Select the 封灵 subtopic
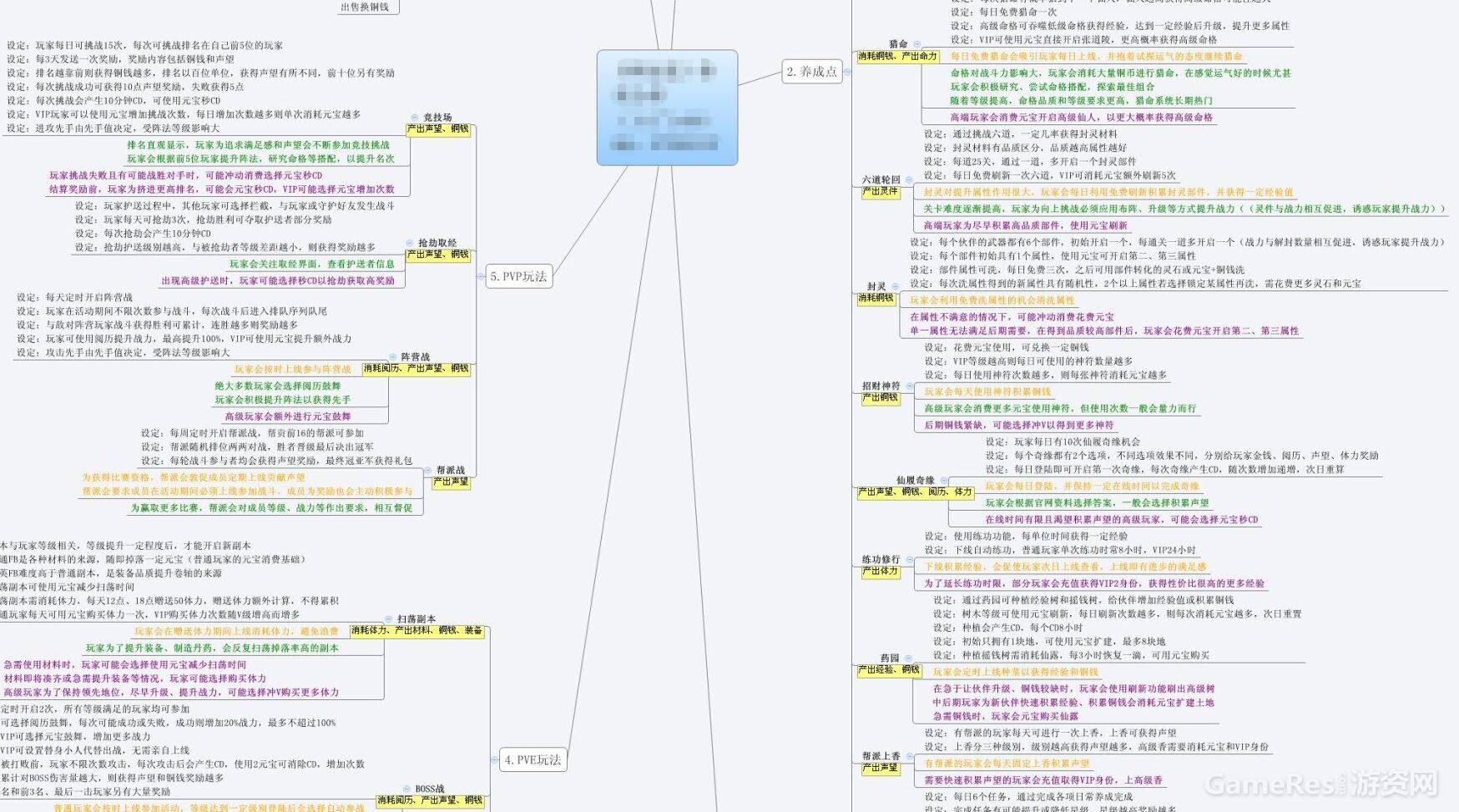 876,286
